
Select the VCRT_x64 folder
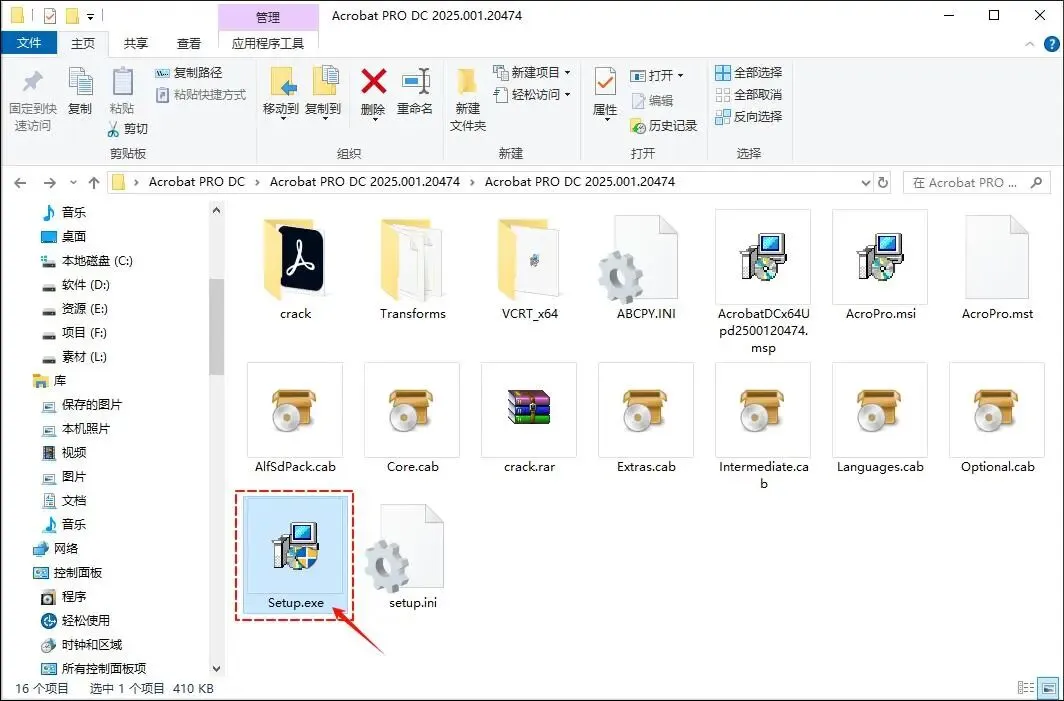(x=529, y=268)
